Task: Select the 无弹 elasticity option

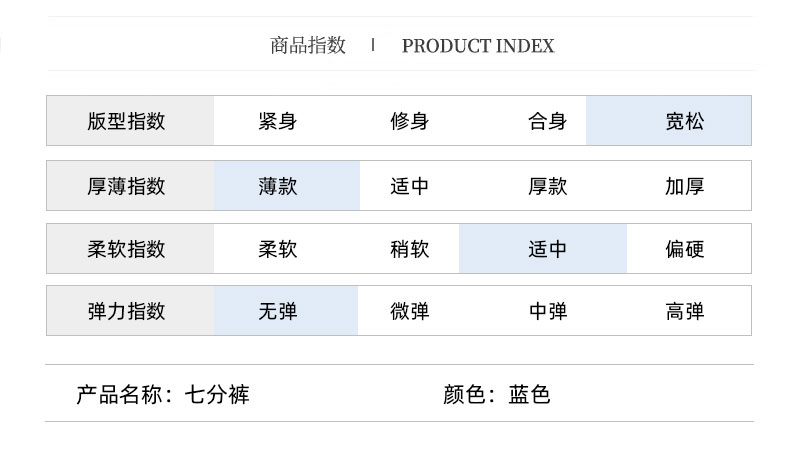Action: pos(286,311)
